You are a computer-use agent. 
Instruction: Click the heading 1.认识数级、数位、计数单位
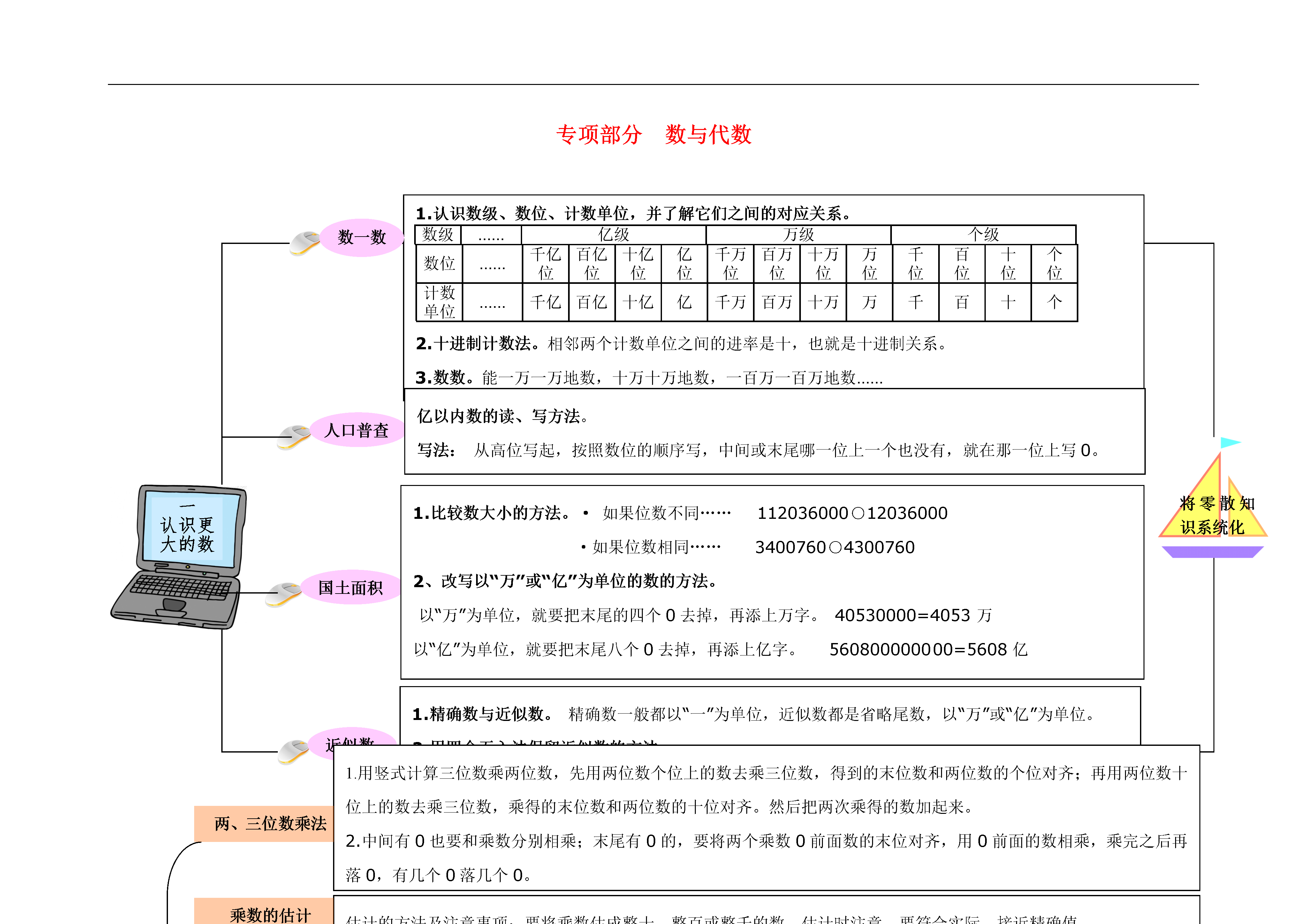(x=634, y=214)
